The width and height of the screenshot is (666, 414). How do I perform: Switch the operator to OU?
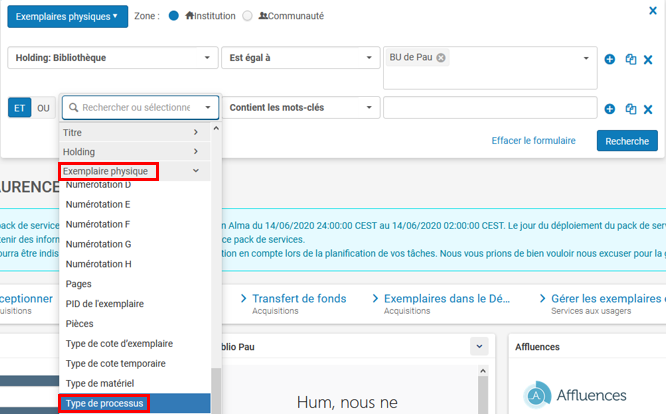(x=43, y=108)
